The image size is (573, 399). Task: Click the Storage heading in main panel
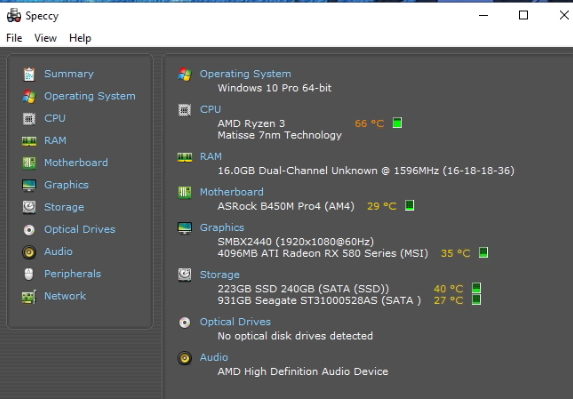(220, 275)
